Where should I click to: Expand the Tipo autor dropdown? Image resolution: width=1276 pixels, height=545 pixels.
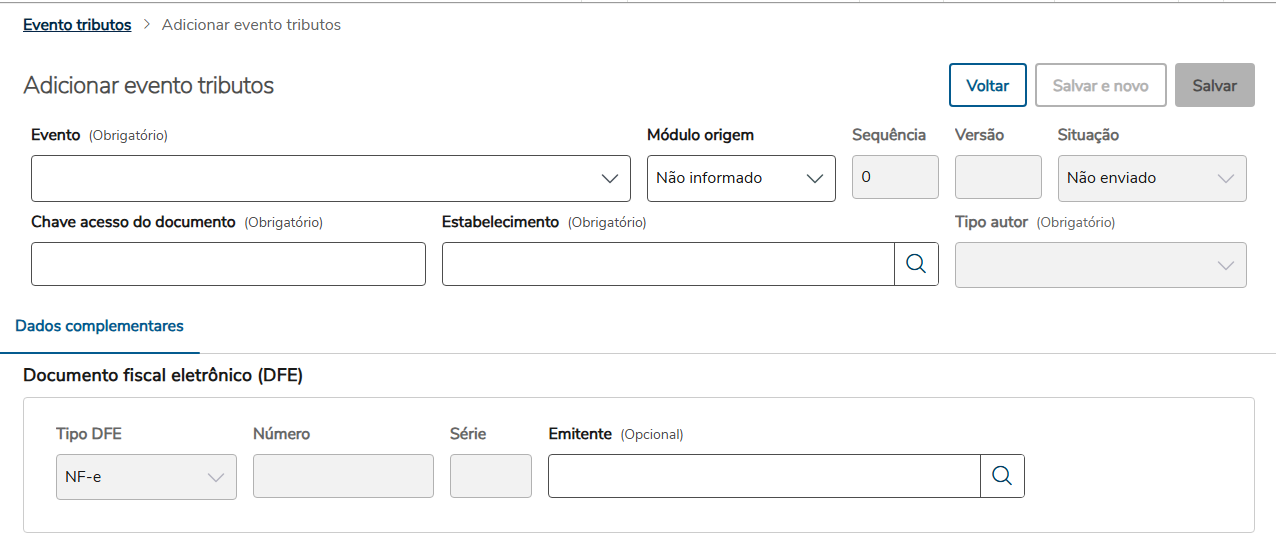pos(1100,265)
